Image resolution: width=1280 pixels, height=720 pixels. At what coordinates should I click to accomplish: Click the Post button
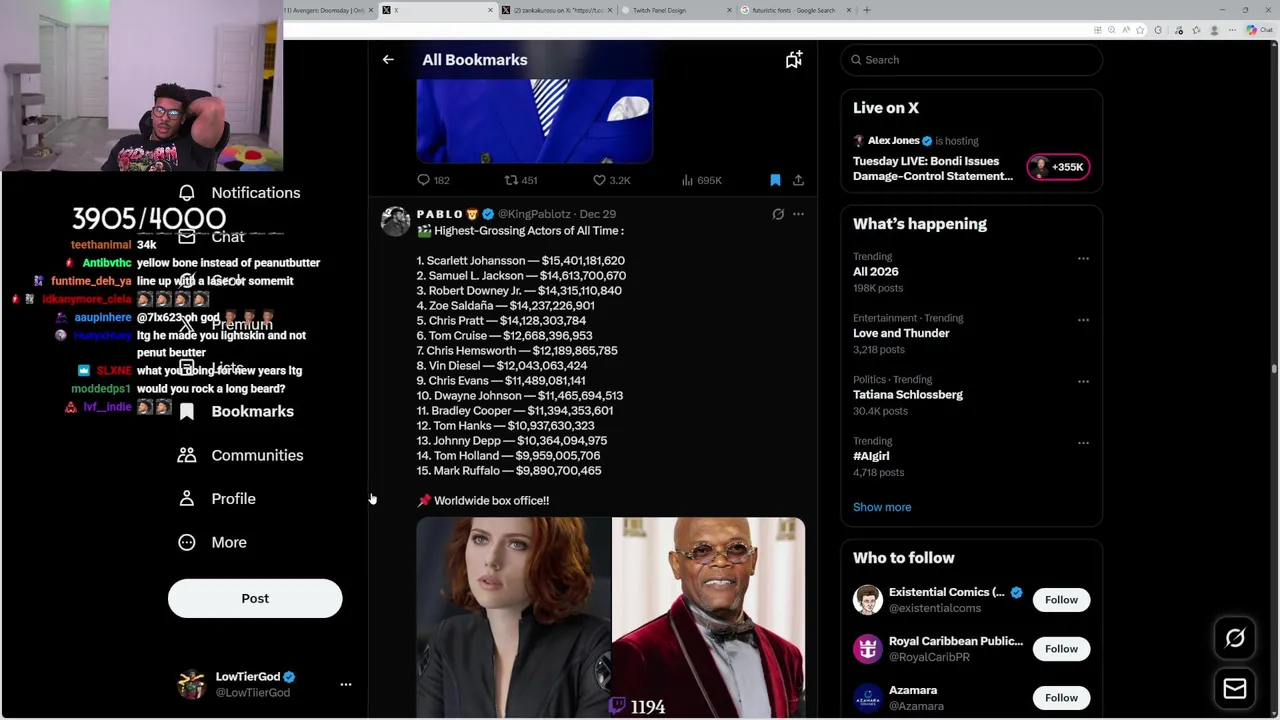point(255,598)
